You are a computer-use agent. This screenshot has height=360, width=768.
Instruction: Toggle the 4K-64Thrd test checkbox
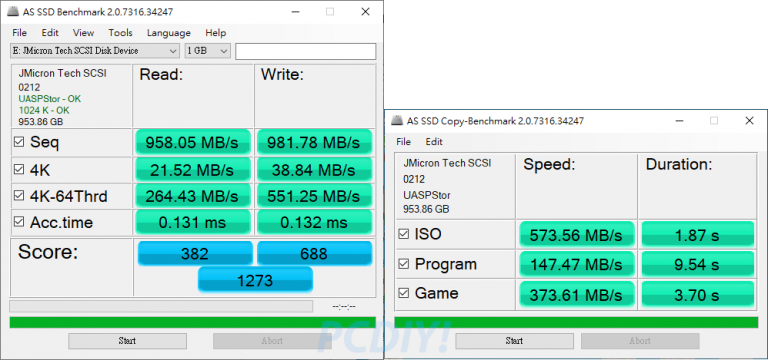click(19, 196)
